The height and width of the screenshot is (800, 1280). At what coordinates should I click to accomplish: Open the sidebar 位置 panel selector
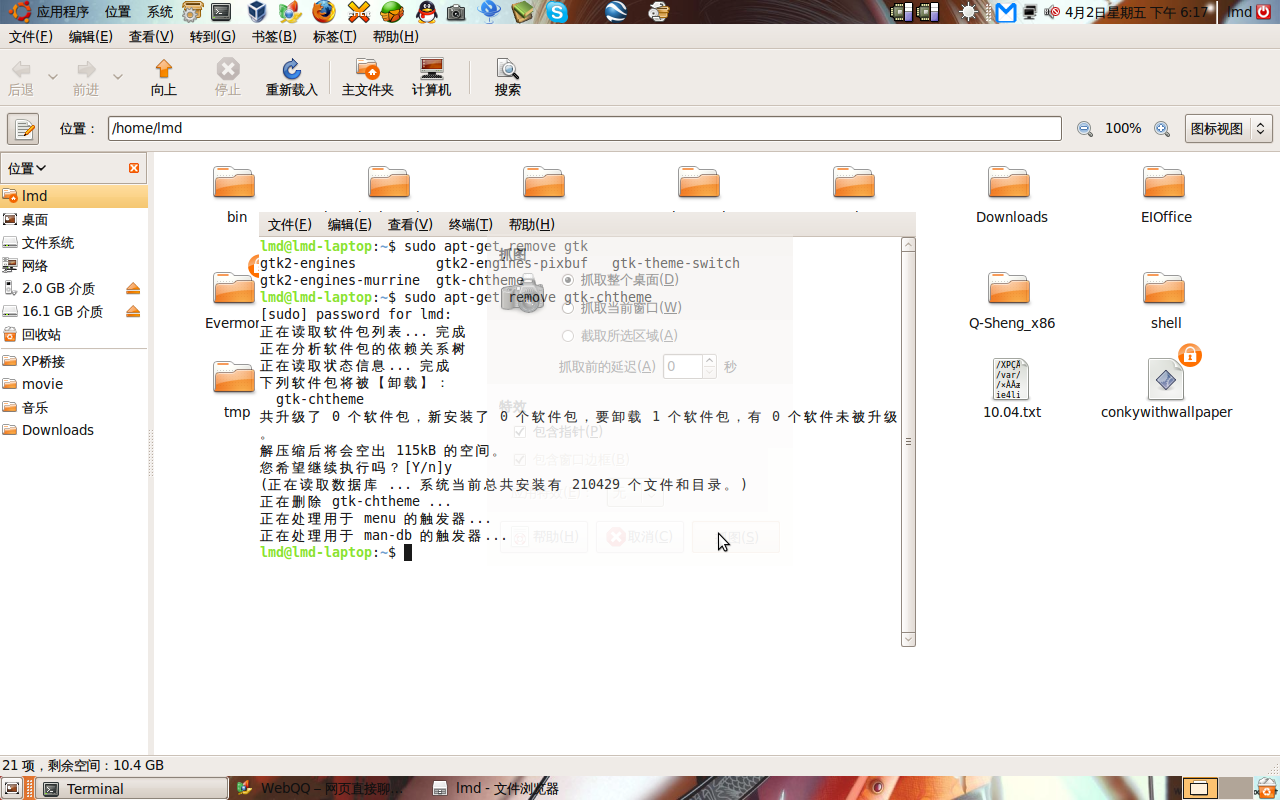[x=27, y=168]
